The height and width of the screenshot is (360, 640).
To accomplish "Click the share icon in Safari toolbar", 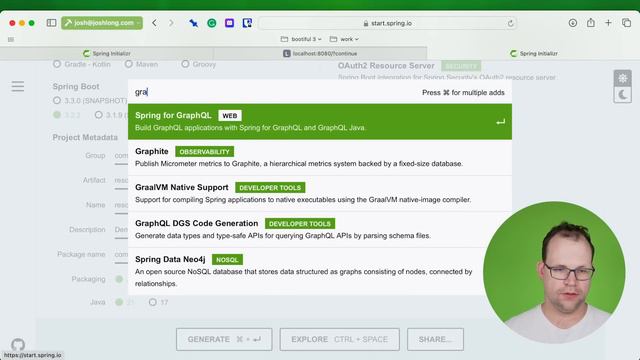I will click(x=591, y=23).
